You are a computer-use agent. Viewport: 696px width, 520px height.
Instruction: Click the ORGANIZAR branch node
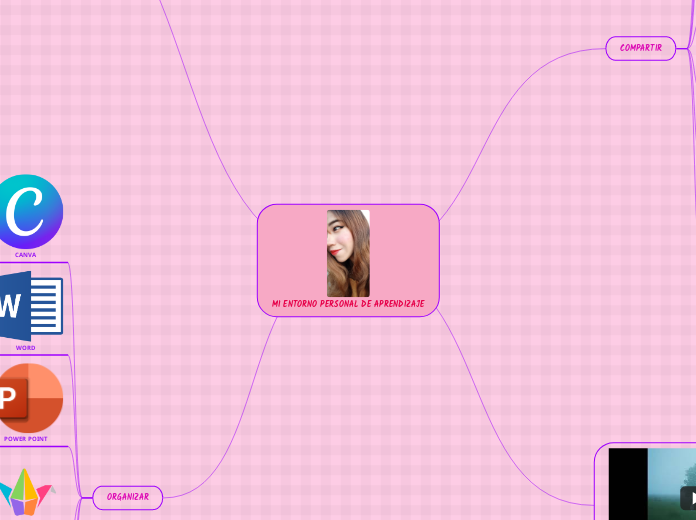pyautogui.click(x=128, y=497)
